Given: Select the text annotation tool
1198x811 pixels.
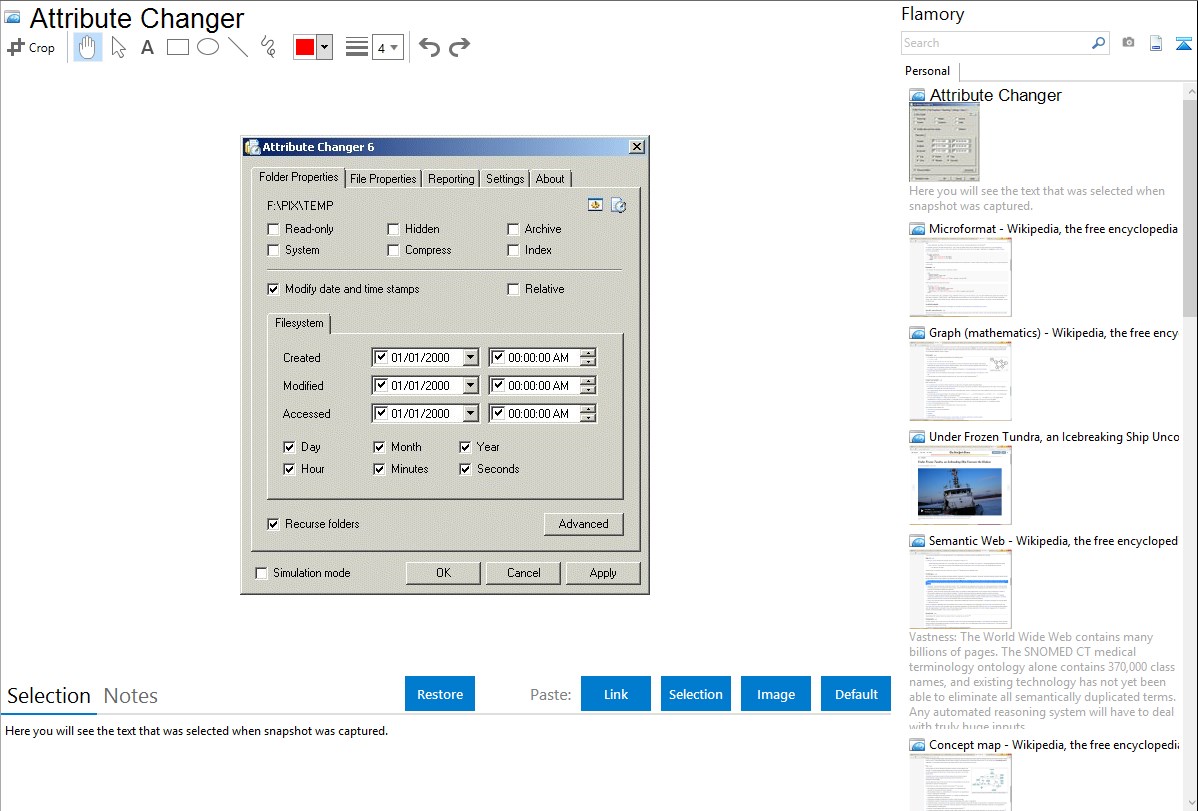Looking at the screenshot, I should [x=147, y=47].
